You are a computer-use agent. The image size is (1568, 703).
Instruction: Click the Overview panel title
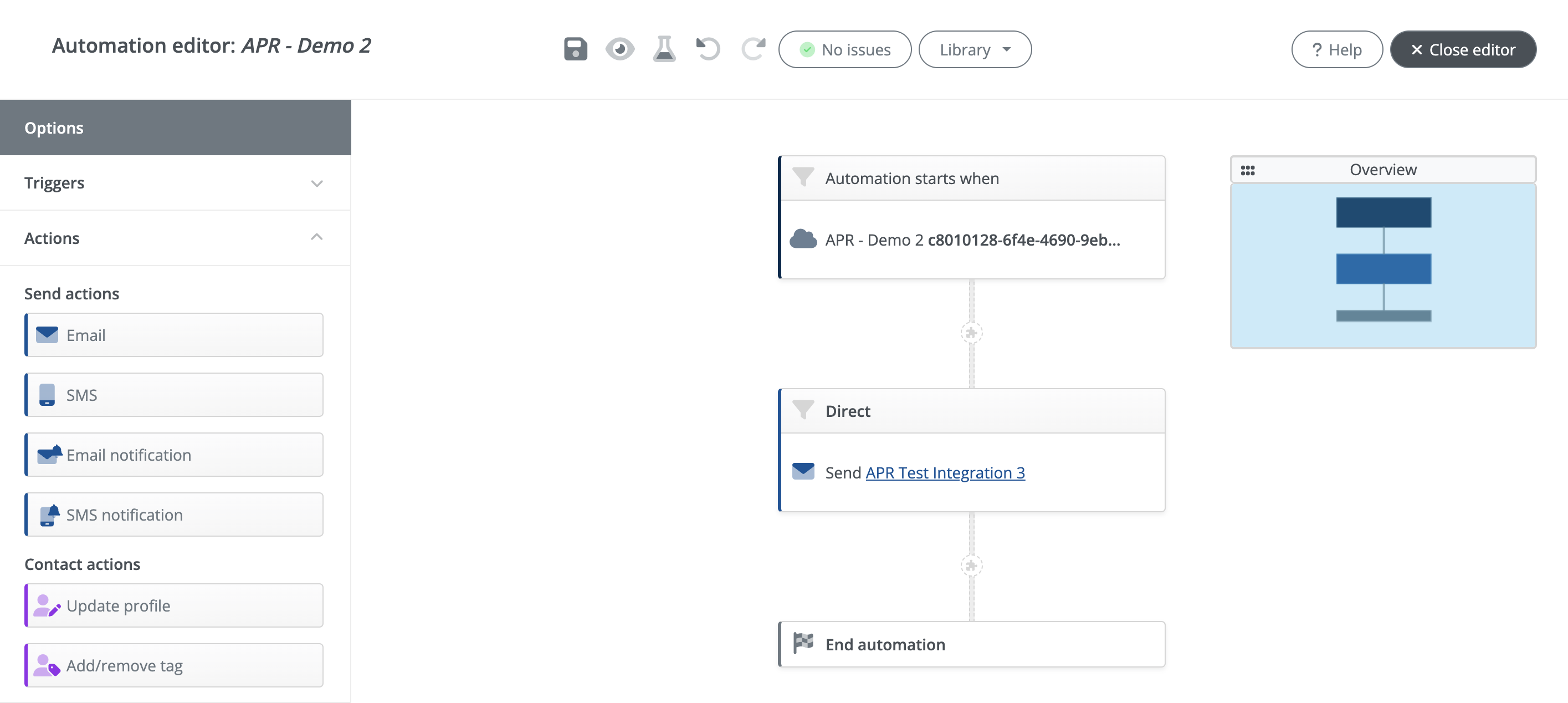point(1383,170)
